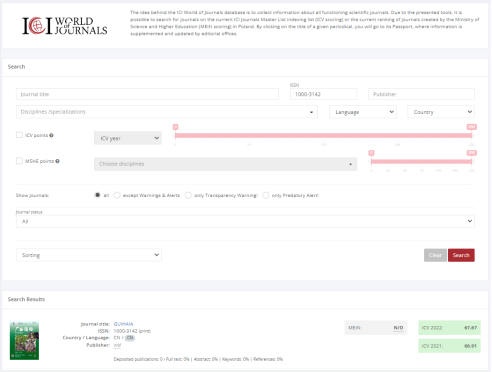Screen dimensions: 492x372
Task: Select 'only Transparency Warning' radio option
Action: click(x=188, y=195)
